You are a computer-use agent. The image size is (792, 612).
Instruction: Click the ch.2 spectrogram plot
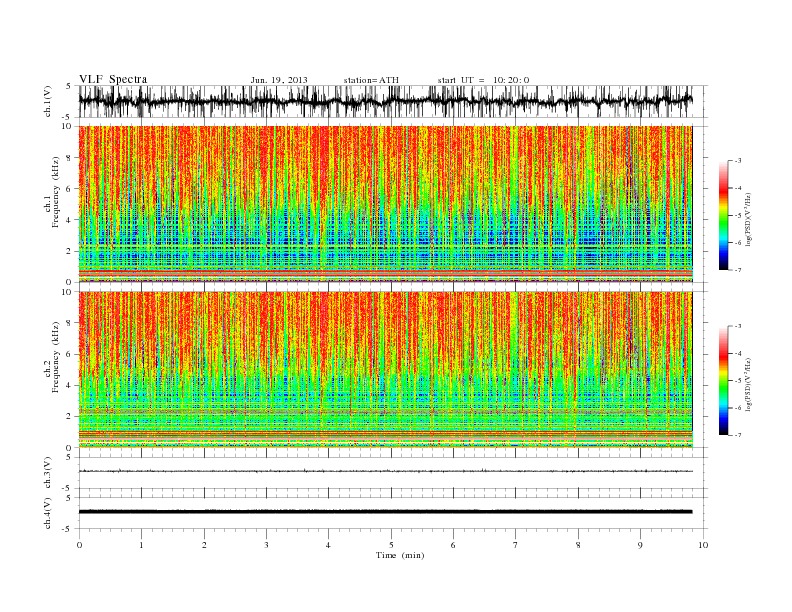pyautogui.click(x=386, y=370)
